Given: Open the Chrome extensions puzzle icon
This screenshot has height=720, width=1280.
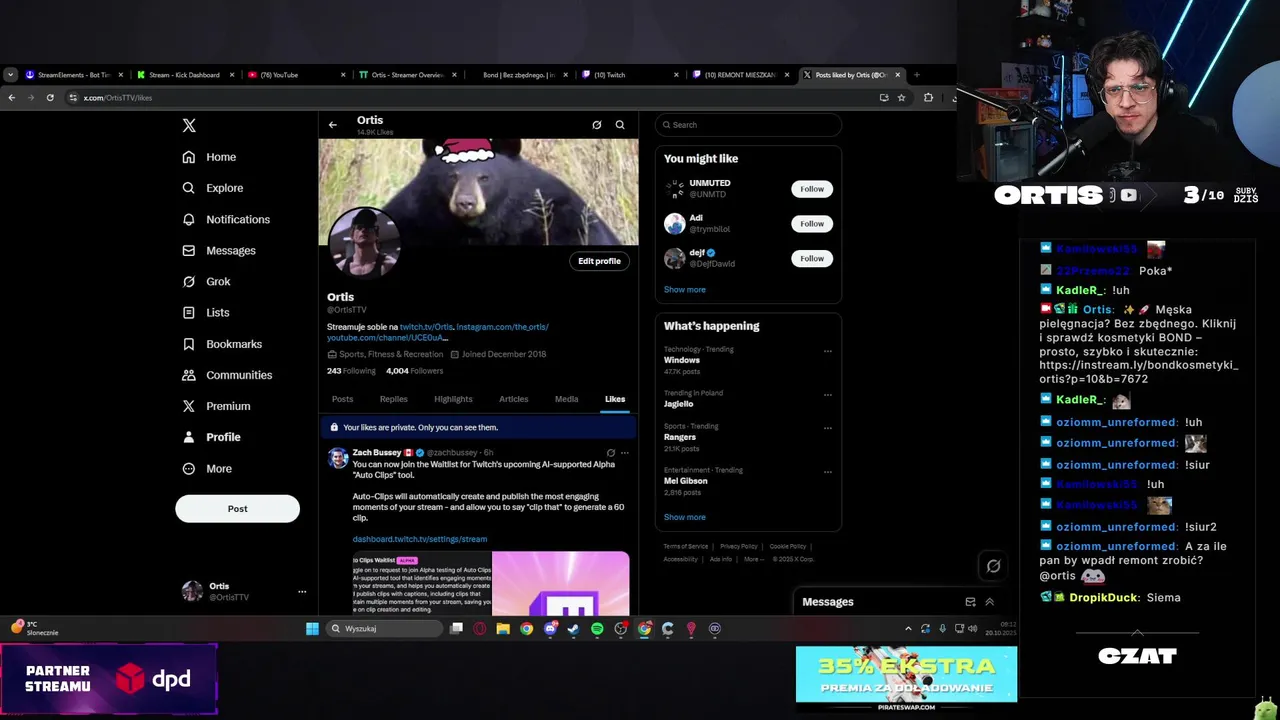Looking at the screenshot, I should tap(928, 98).
